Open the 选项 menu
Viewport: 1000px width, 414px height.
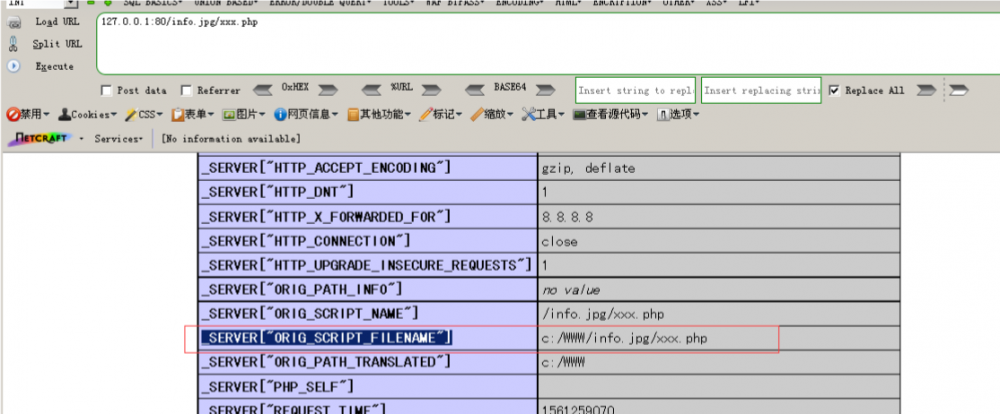[677, 115]
